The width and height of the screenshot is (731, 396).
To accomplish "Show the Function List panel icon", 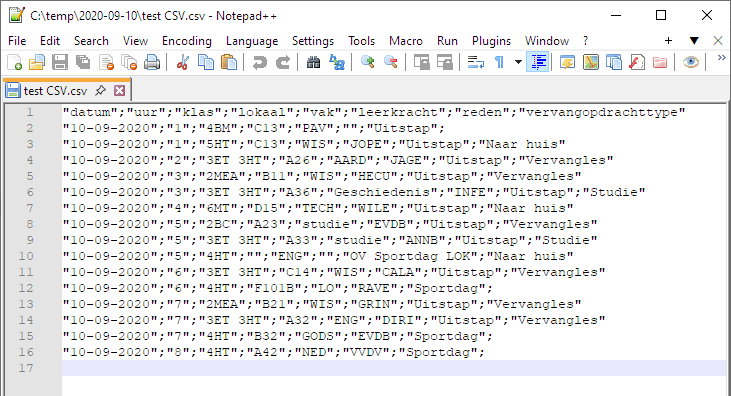I will pos(637,62).
